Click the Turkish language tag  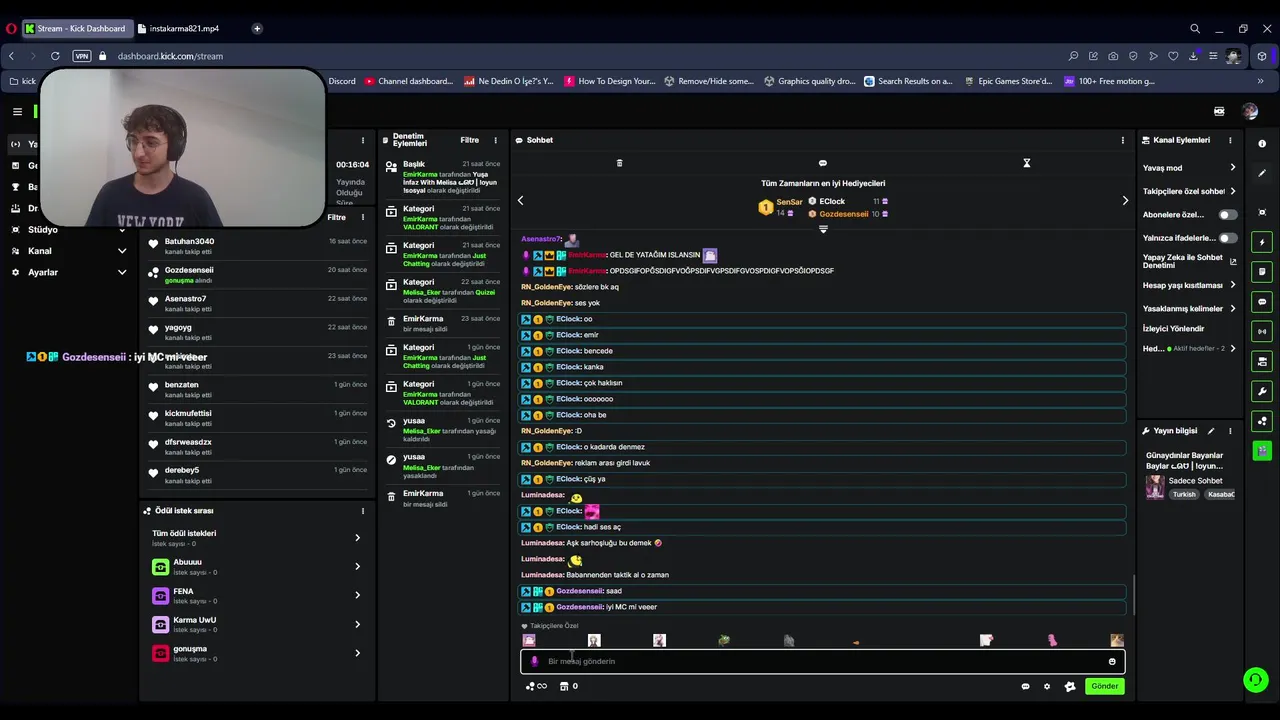click(x=1184, y=494)
